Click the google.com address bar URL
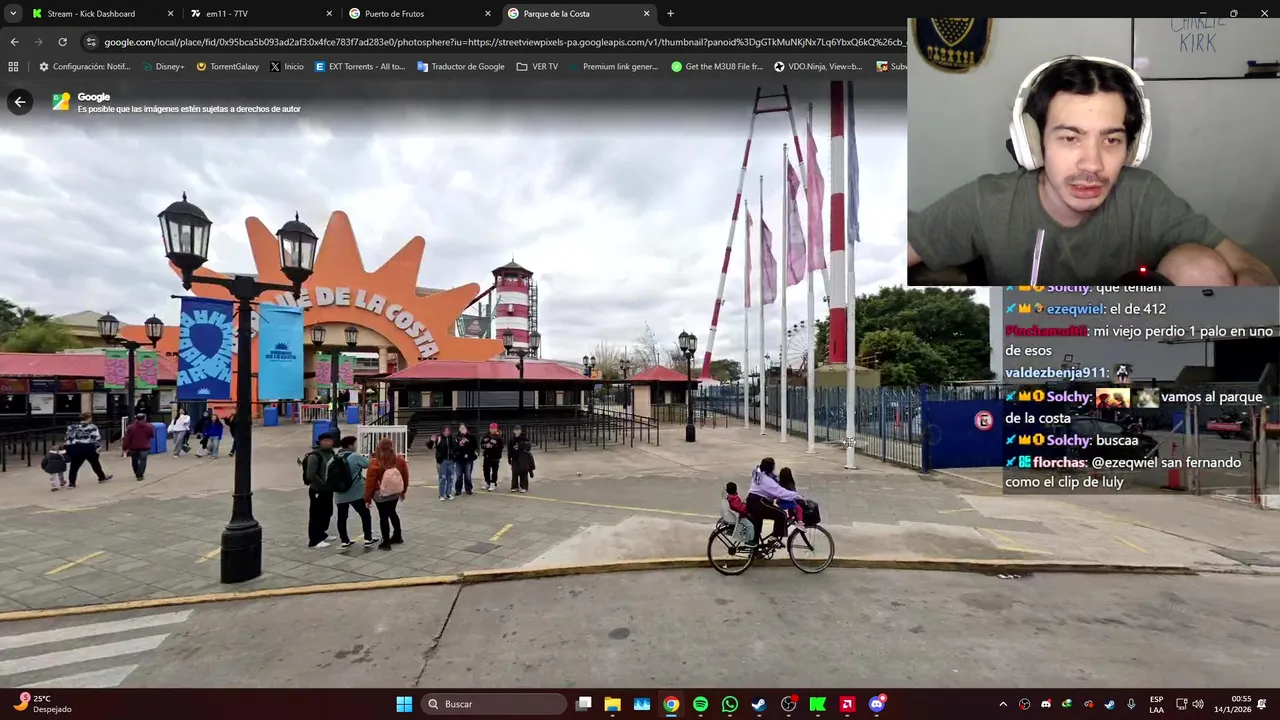 505,42
